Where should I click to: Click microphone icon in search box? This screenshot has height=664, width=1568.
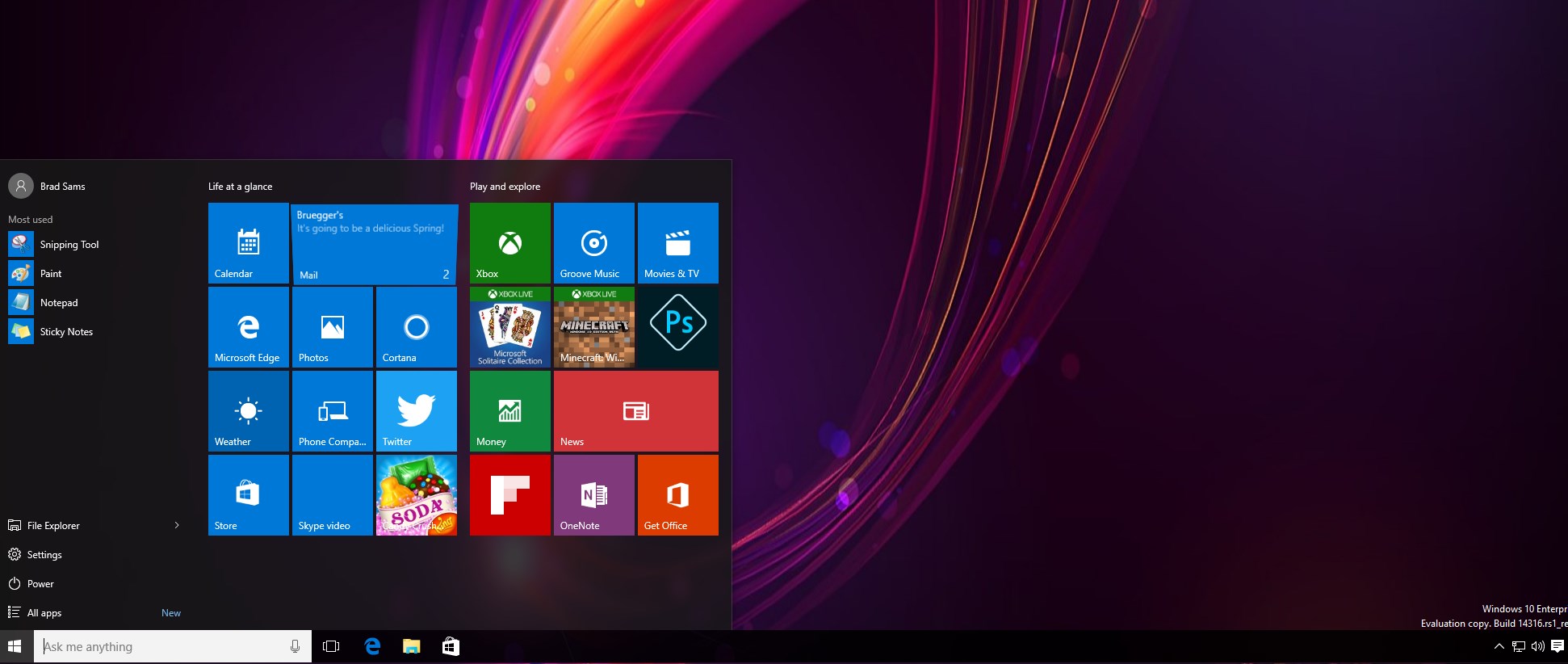pyautogui.click(x=295, y=646)
